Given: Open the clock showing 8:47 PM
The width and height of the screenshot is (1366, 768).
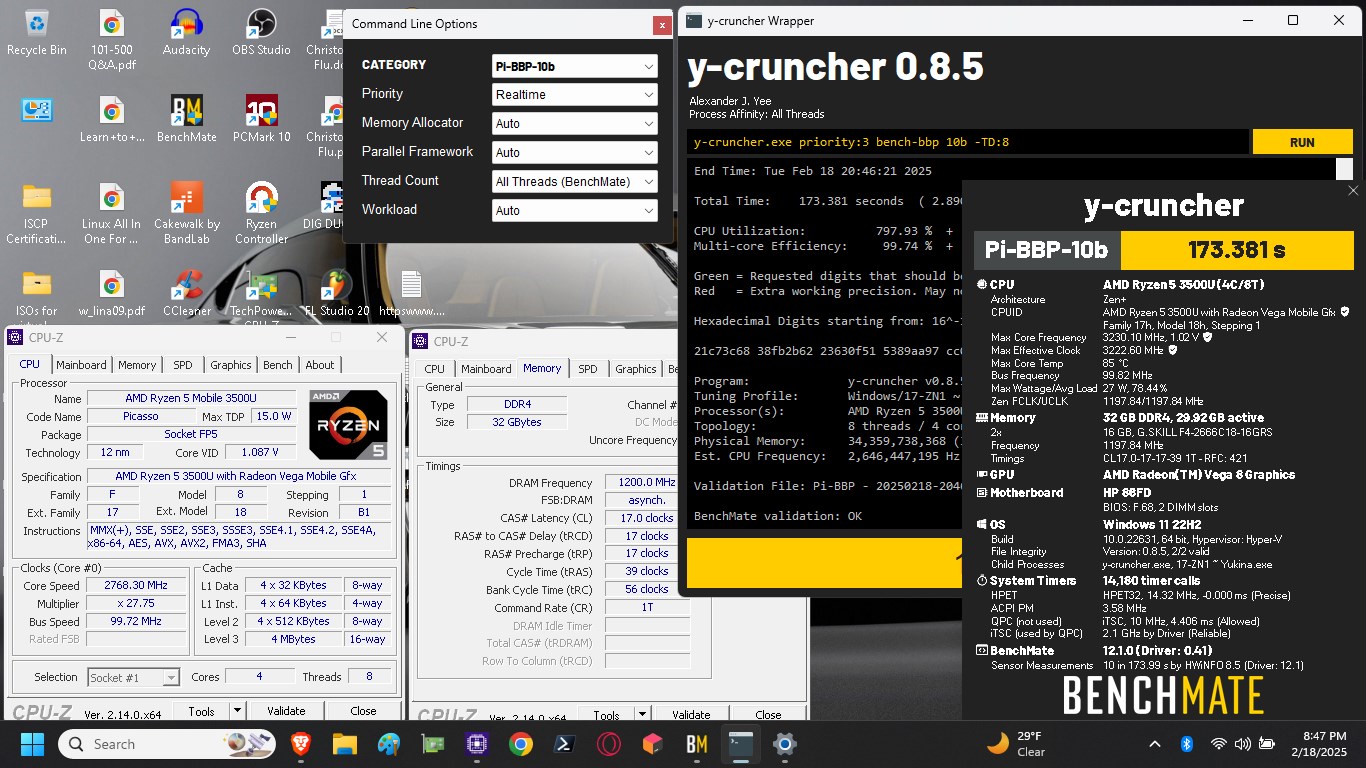Looking at the screenshot, I should tap(1319, 744).
